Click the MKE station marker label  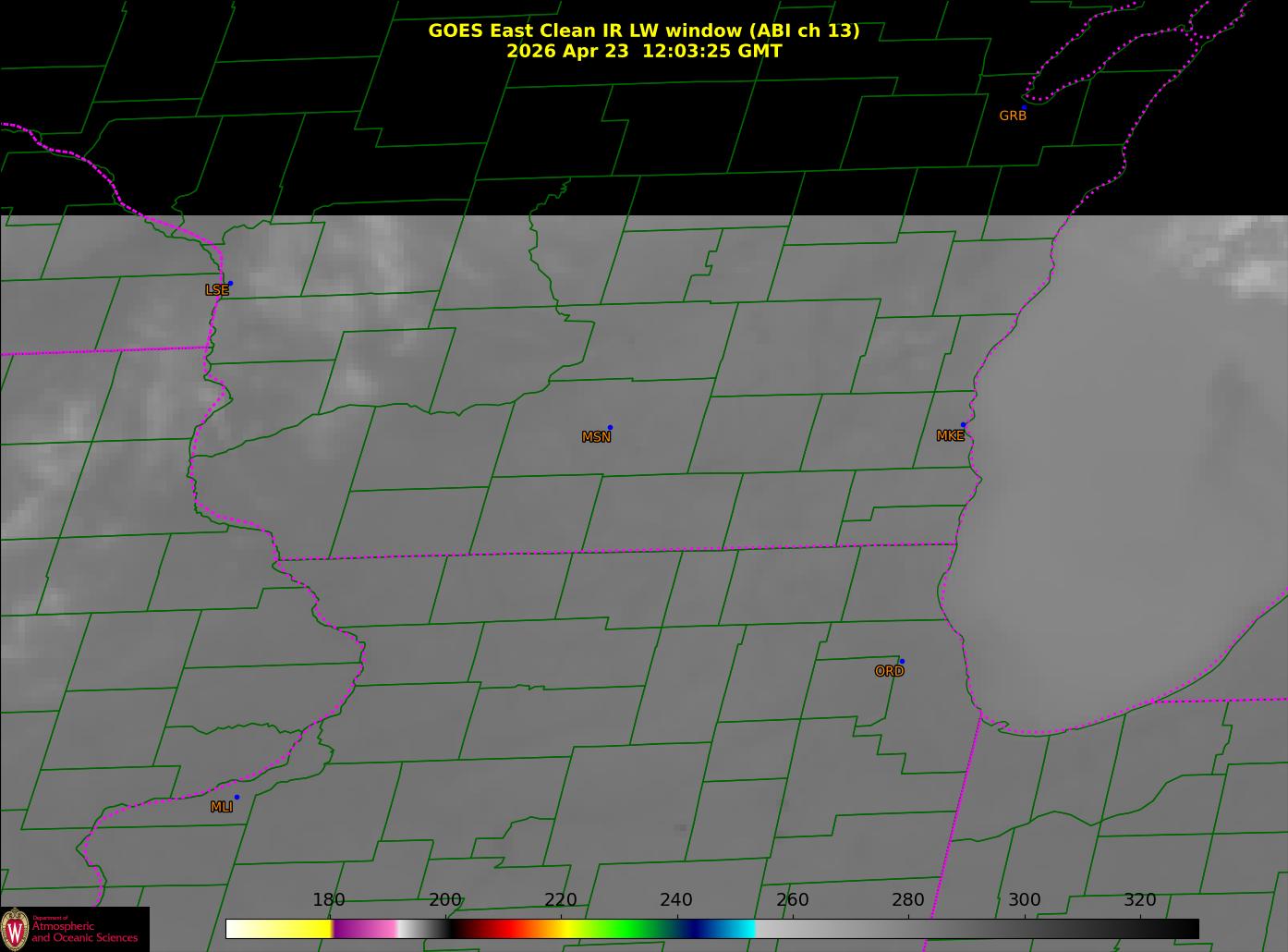point(950,436)
